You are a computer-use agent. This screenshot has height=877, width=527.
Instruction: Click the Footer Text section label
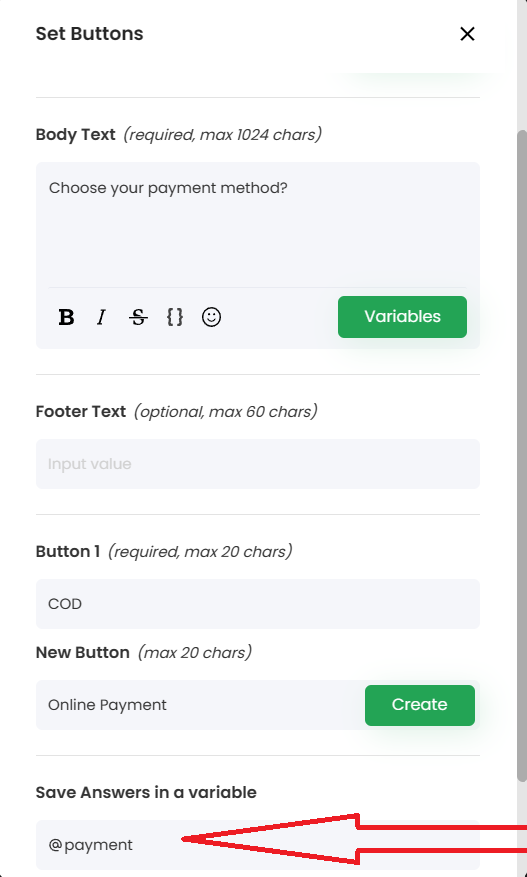click(81, 412)
